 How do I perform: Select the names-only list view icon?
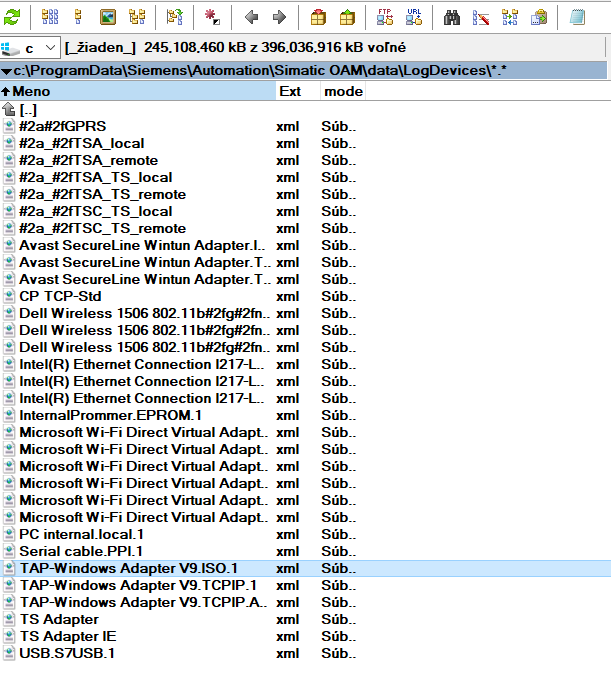tap(78, 17)
